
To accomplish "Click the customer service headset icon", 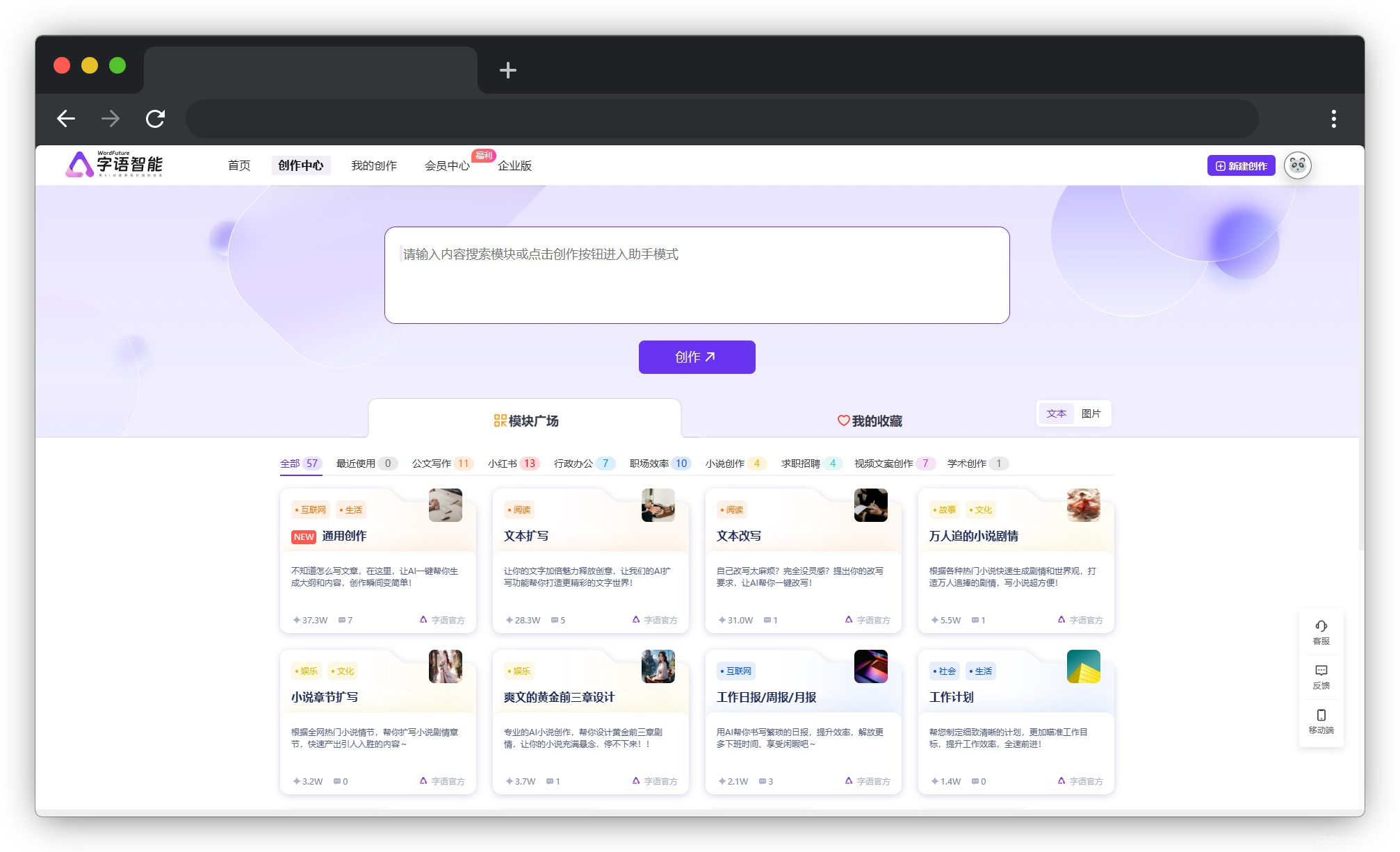I will point(1321,627).
